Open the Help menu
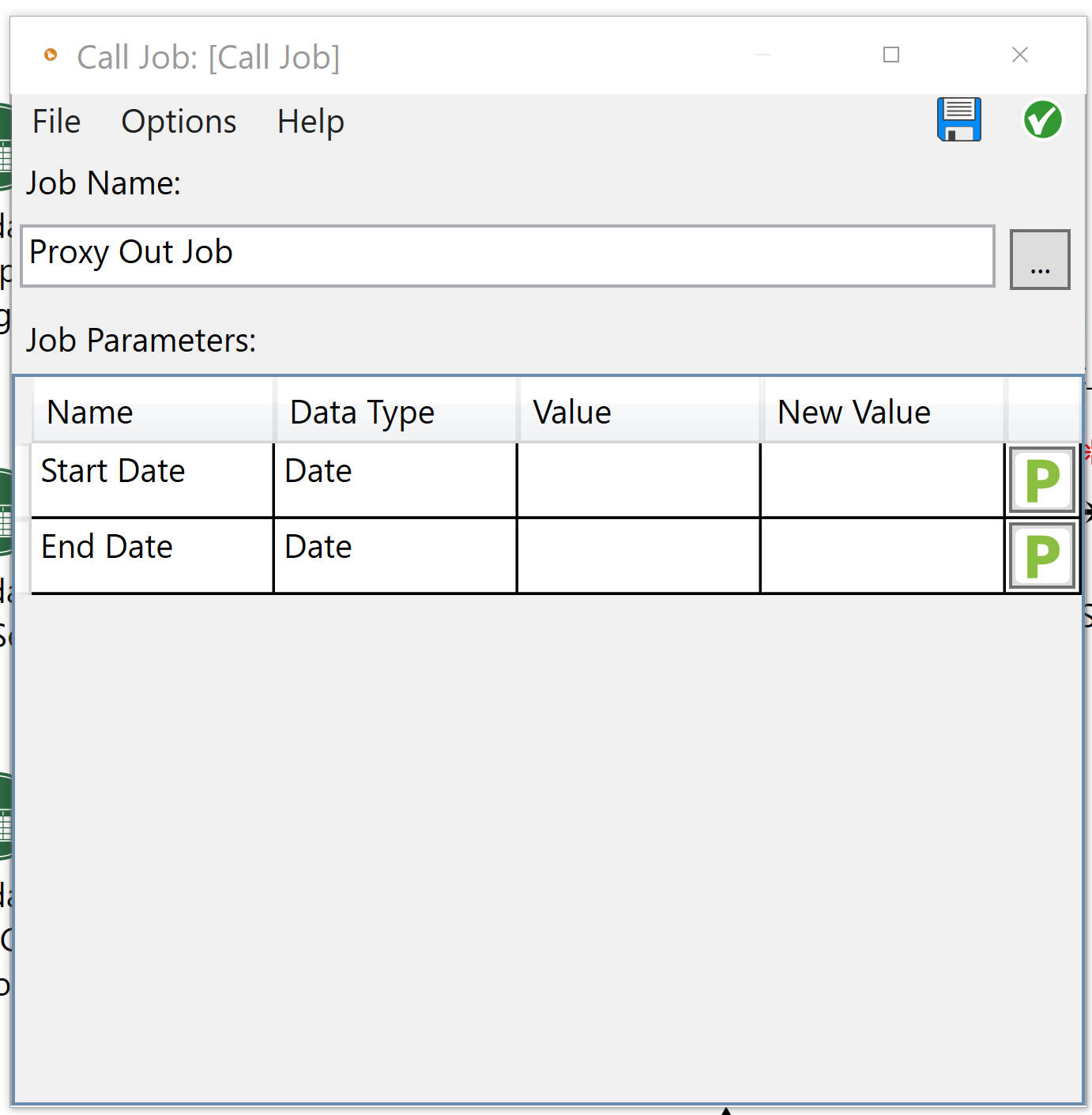Image resolution: width=1092 pixels, height=1115 pixels. 310,122
